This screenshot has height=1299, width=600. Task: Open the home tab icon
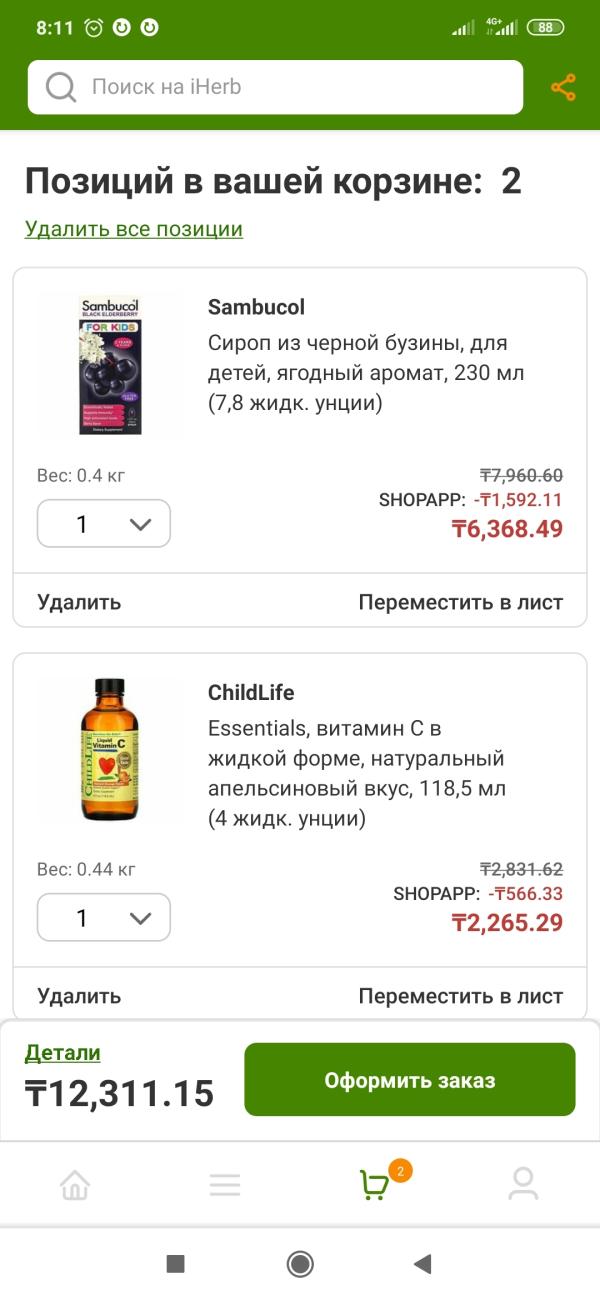tap(75, 1185)
